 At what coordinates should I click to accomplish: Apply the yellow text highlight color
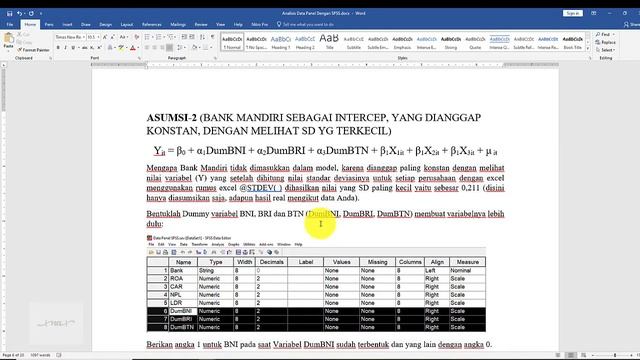pos(121,48)
